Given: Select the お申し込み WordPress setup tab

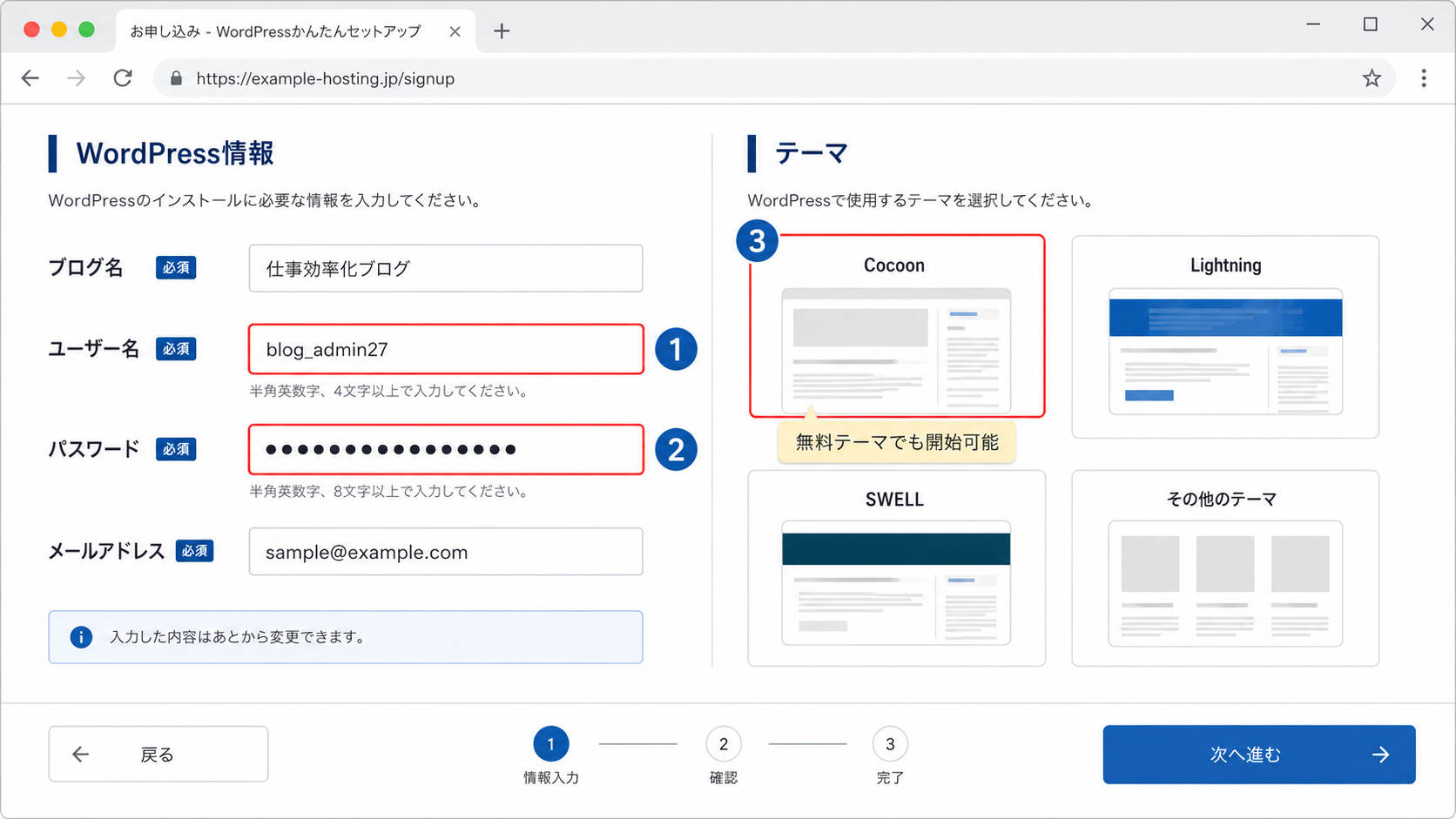Looking at the screenshot, I should point(296,31).
